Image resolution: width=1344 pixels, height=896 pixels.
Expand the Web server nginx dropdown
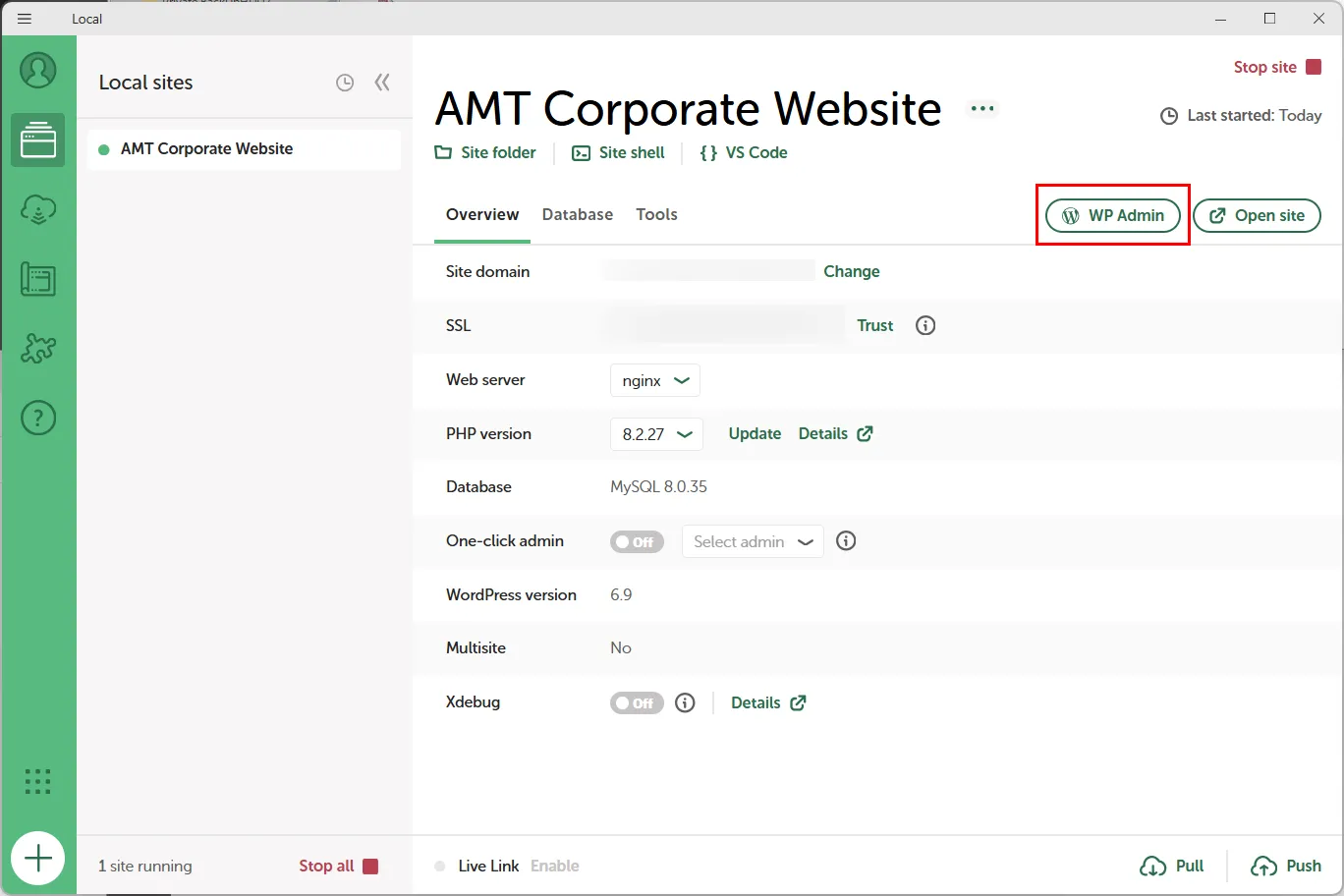pos(655,380)
